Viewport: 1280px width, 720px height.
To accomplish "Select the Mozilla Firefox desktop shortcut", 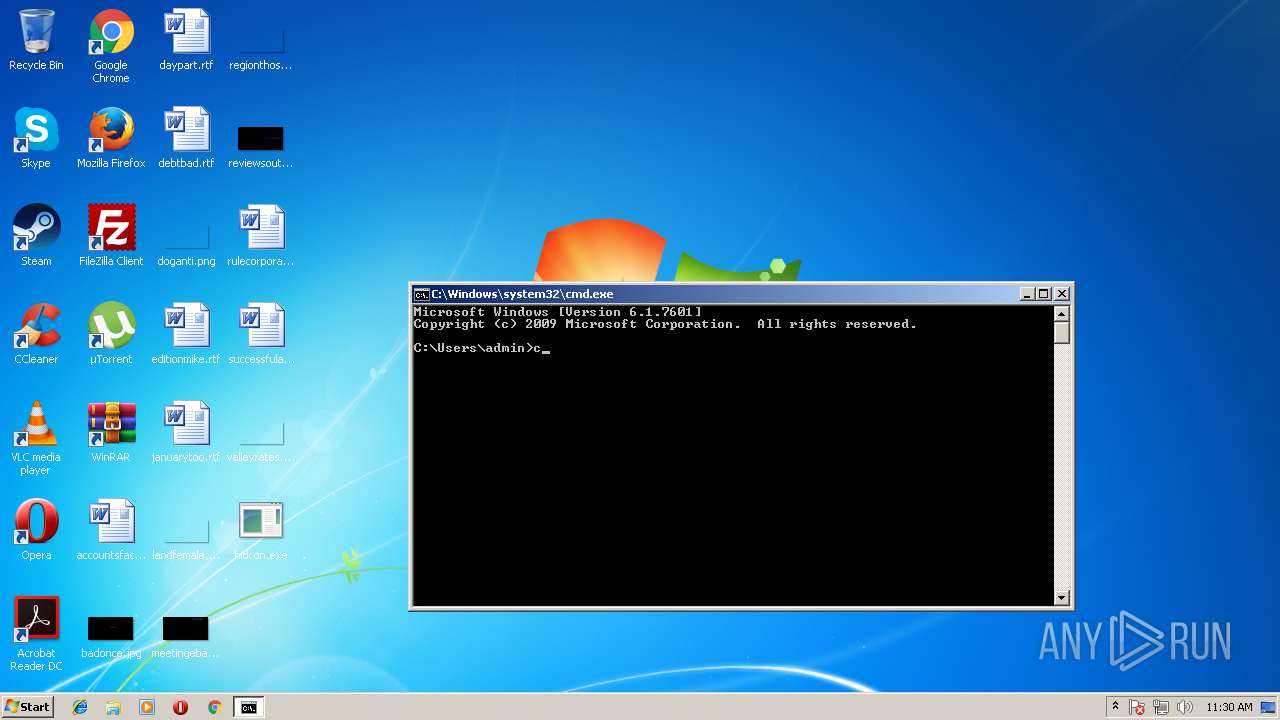I will (x=111, y=138).
